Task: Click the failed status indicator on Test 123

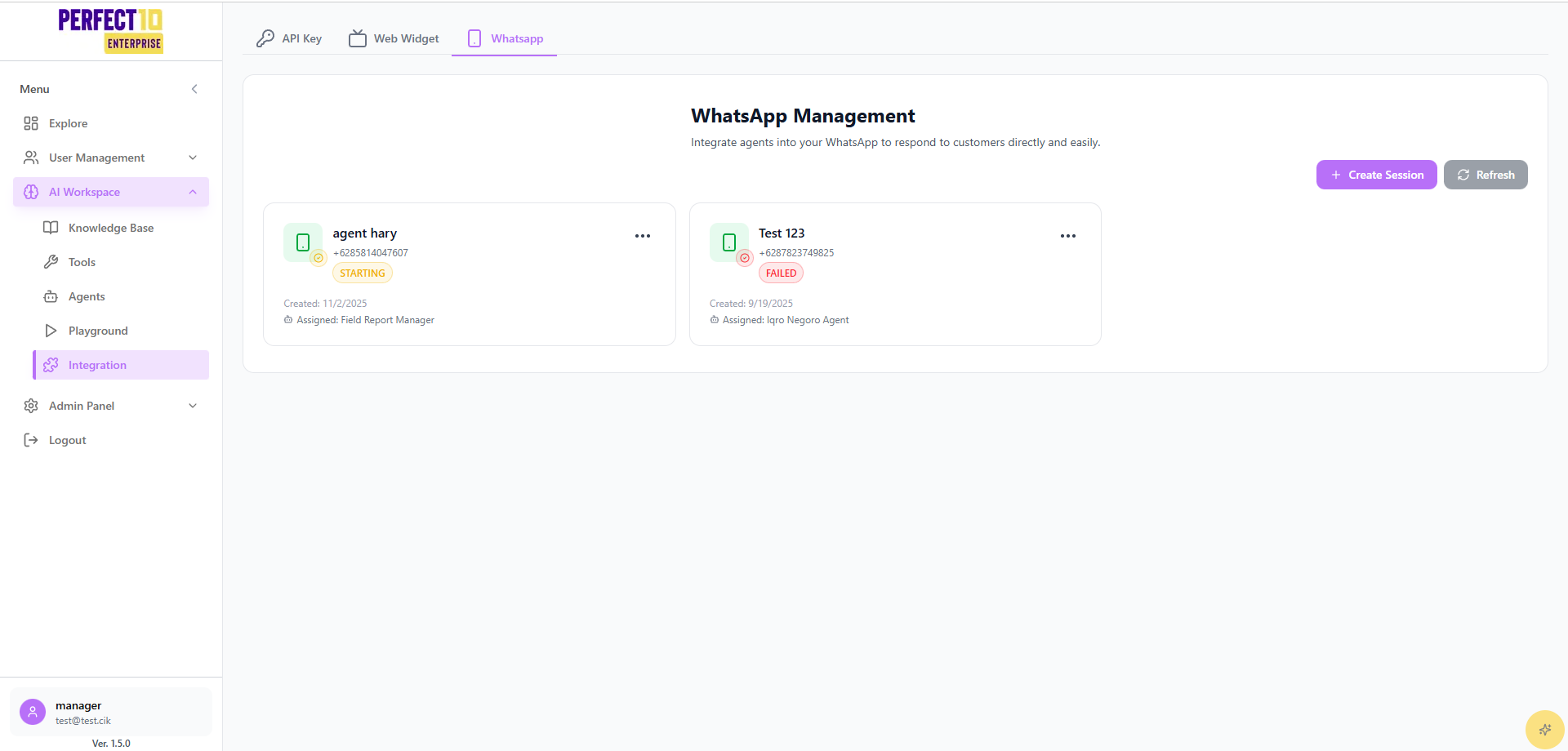Action: click(x=745, y=258)
